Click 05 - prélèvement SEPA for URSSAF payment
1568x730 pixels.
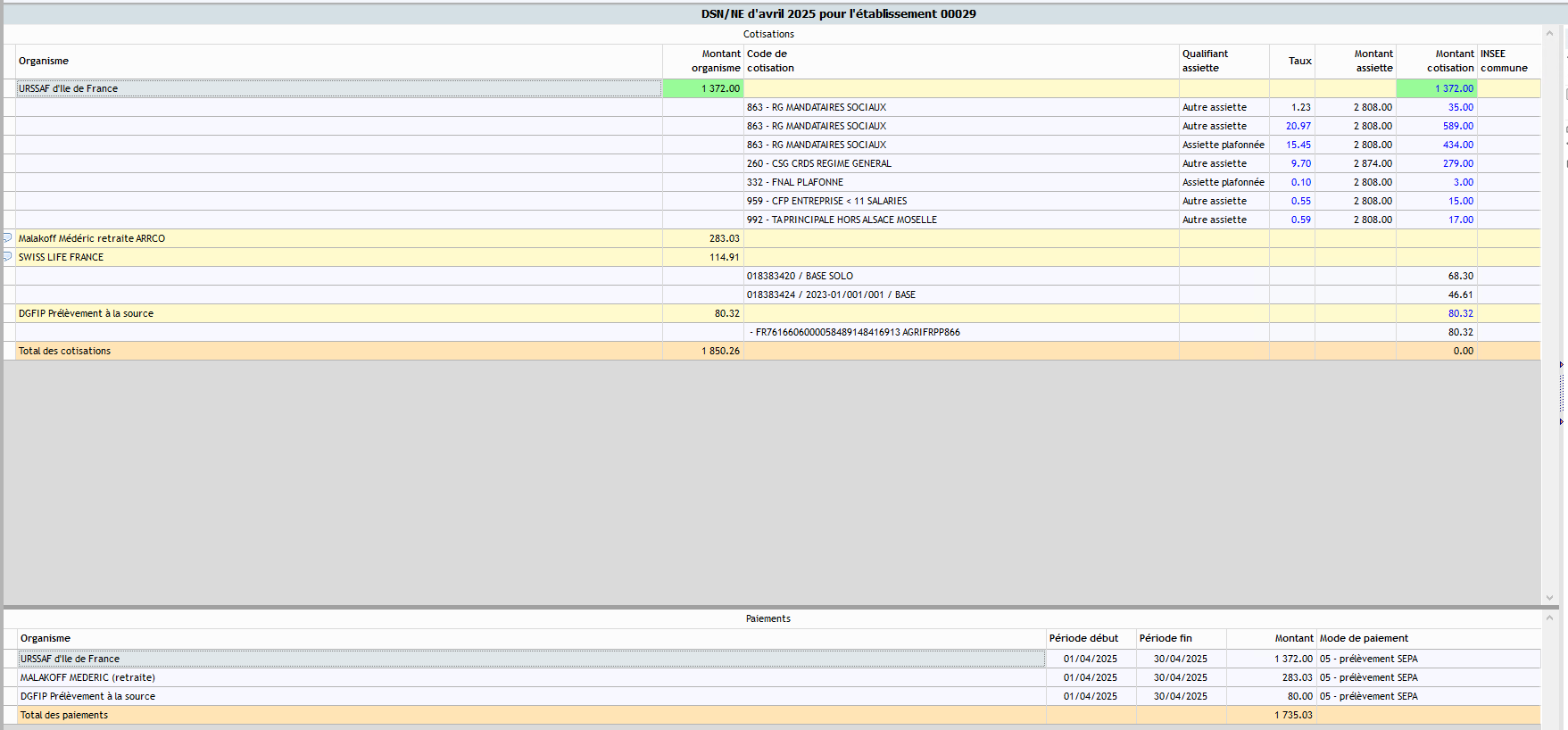click(x=1368, y=659)
